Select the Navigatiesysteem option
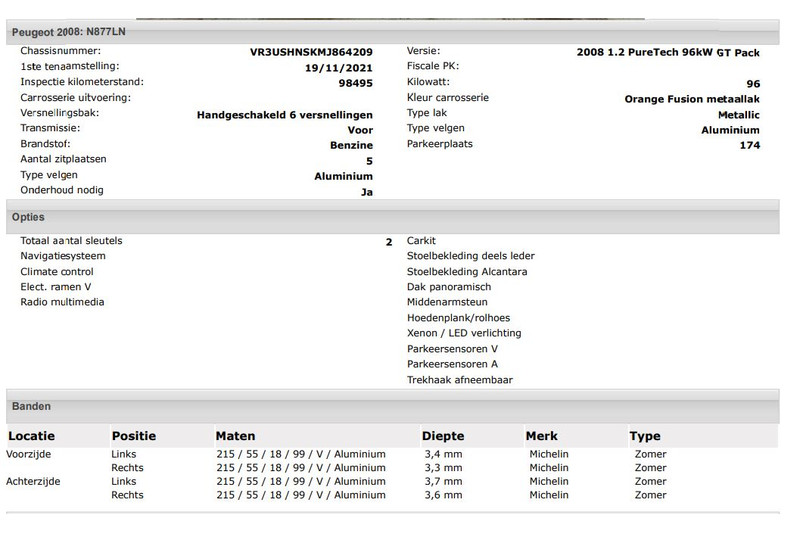This screenshot has width=800, height=533. (x=63, y=256)
